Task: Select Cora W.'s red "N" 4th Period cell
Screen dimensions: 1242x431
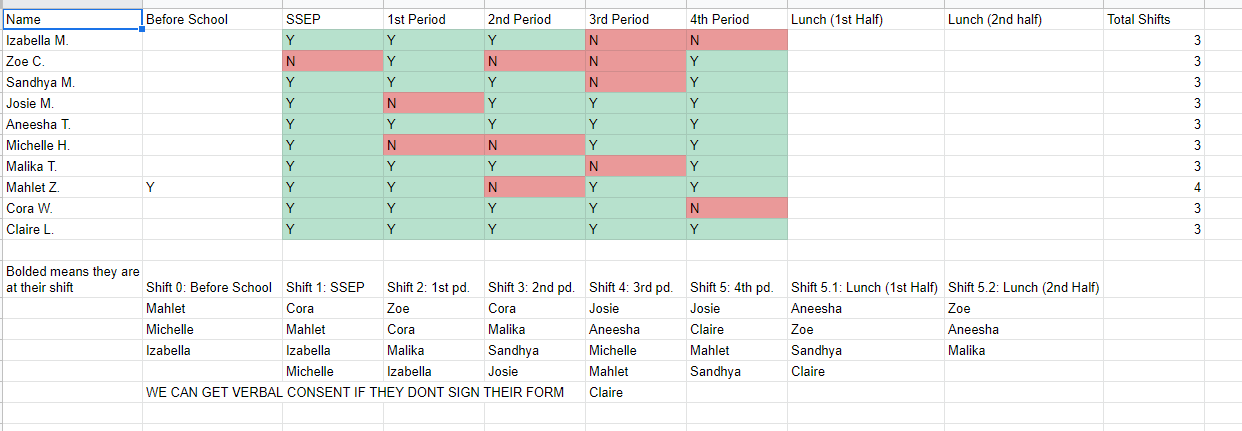Action: click(736, 208)
